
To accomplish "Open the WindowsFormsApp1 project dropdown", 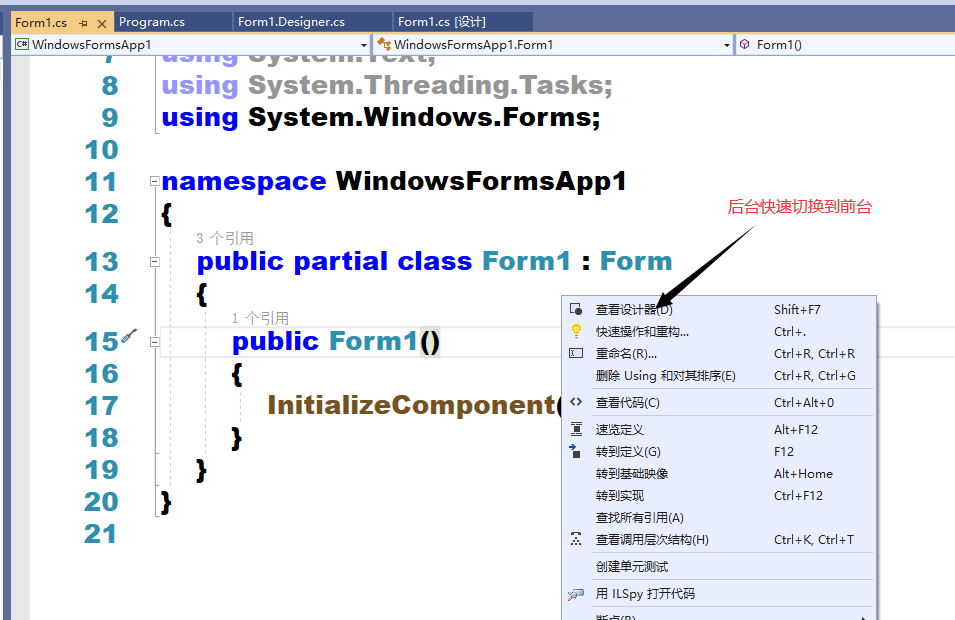I will pos(364,45).
